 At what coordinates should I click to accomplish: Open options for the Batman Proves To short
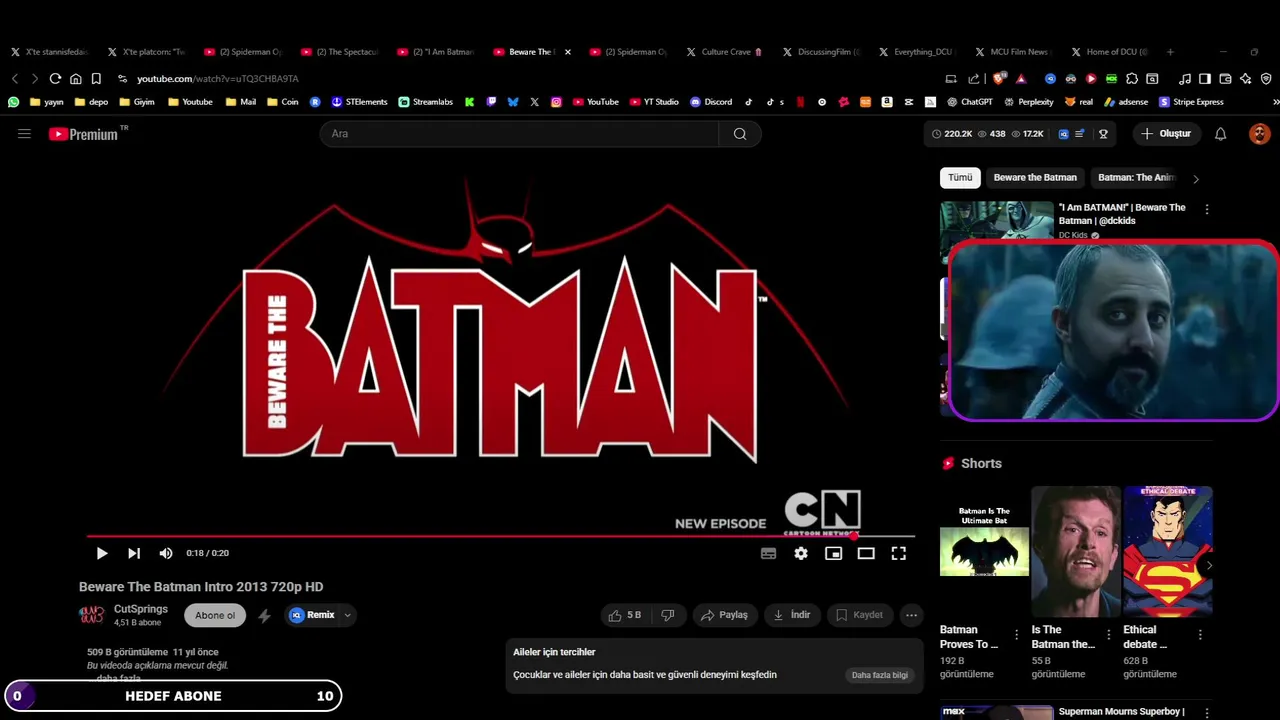tap(1017, 634)
